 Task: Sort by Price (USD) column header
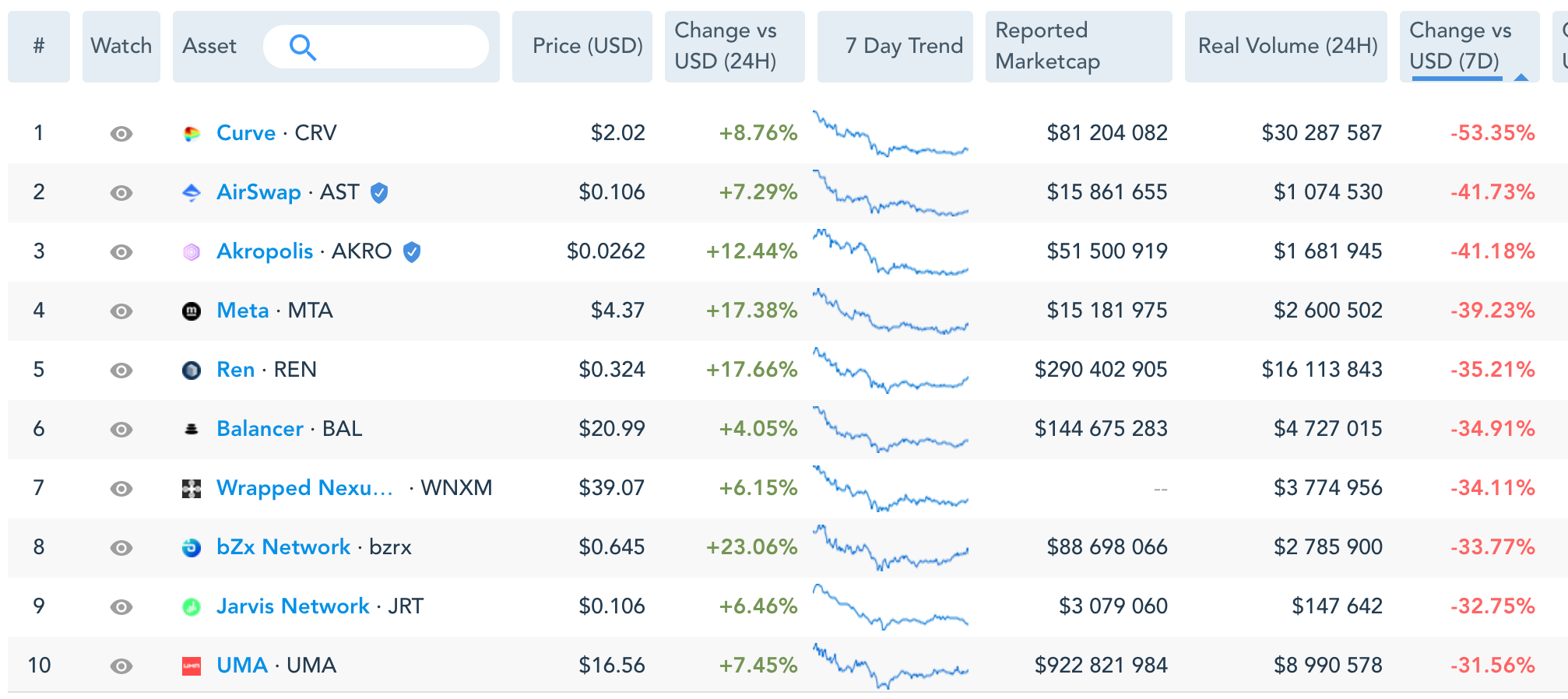click(587, 46)
